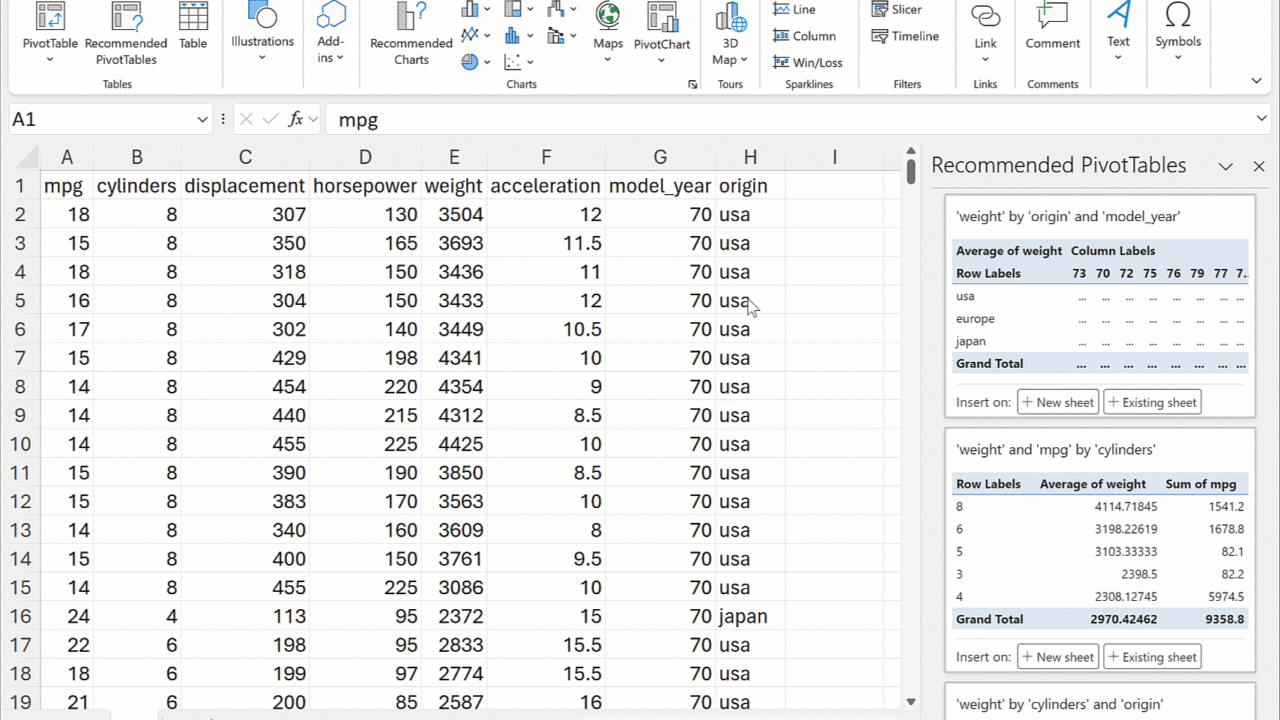This screenshot has width=1280, height=720.
Task: Collapse the ribbon using the chevron
Action: [1256, 81]
